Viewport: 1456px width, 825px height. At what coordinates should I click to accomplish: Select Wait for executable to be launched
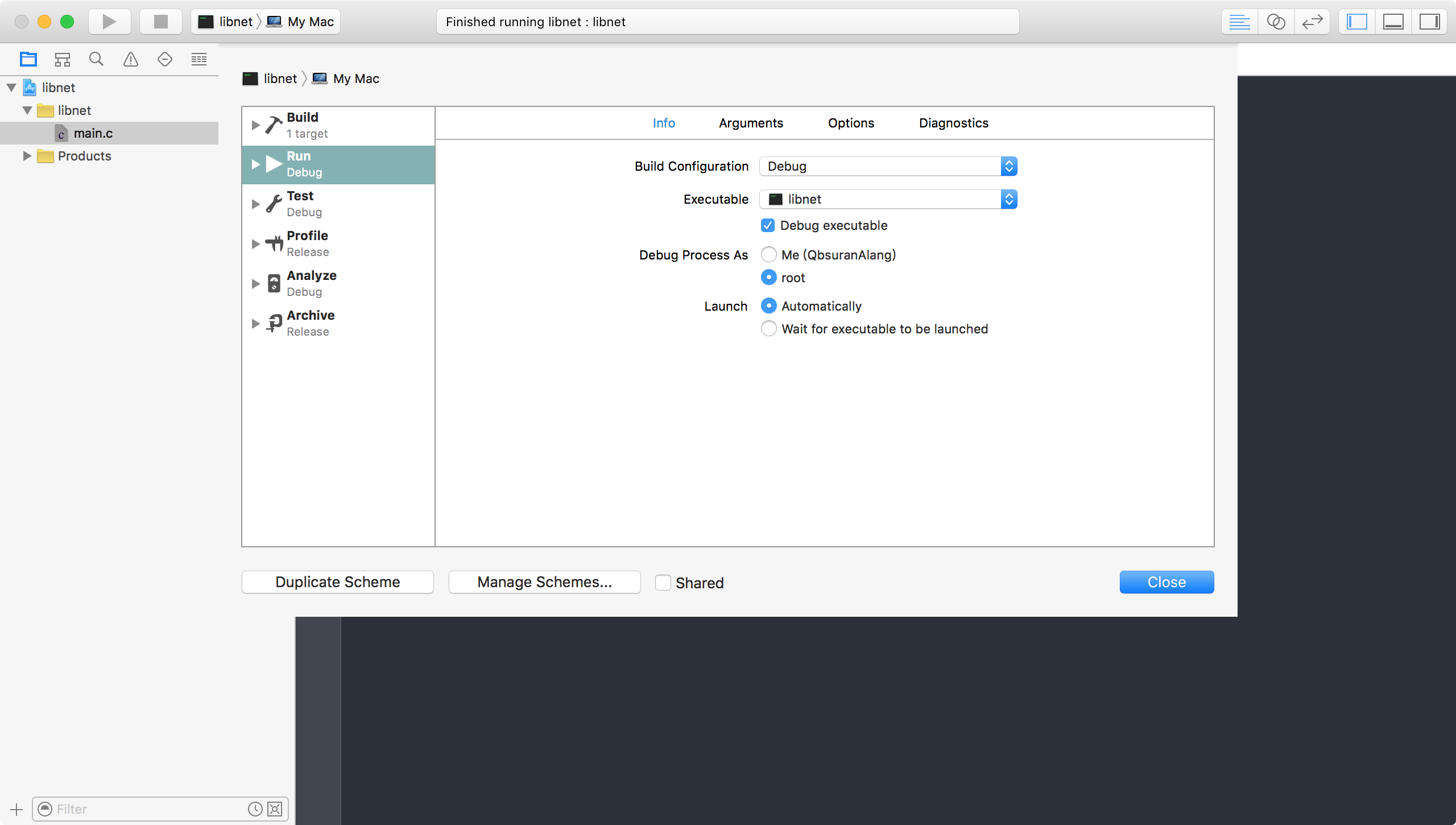tap(769, 329)
